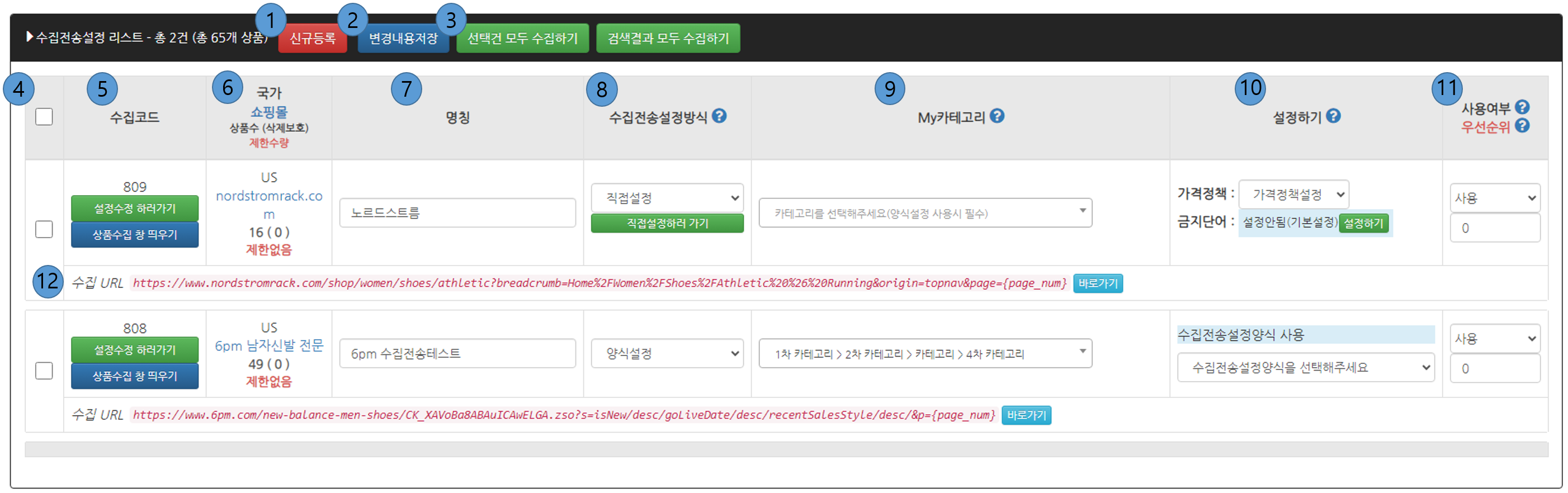1568x493 pixels.
Task: Toggle the select-all checkbox in header
Action: (44, 116)
